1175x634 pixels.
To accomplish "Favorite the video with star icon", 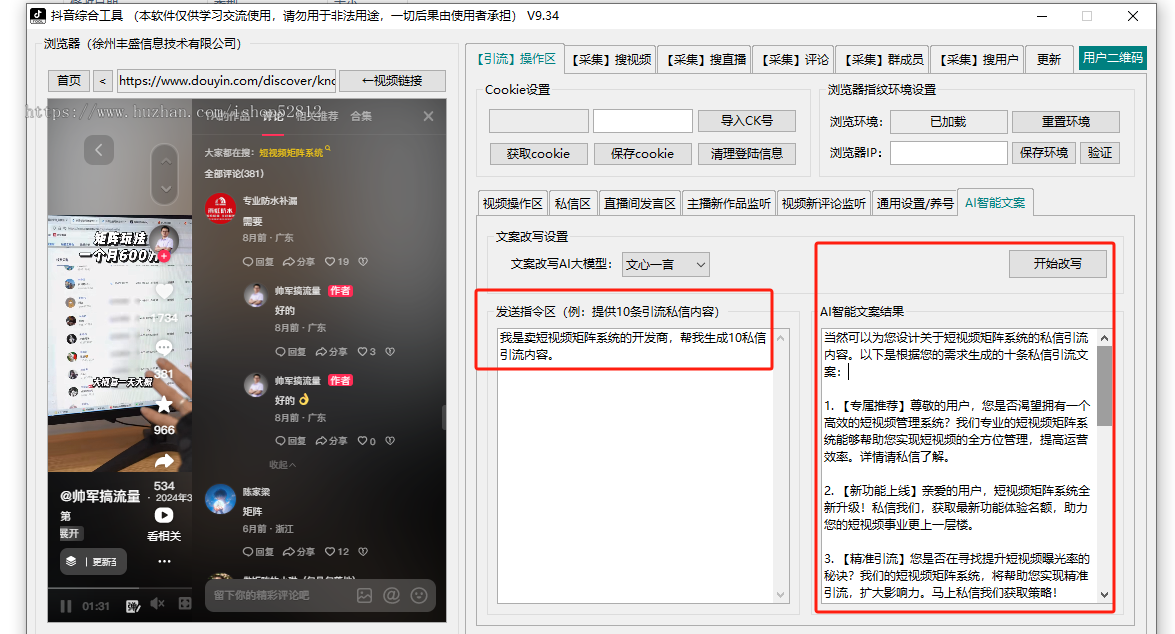I will [x=164, y=405].
